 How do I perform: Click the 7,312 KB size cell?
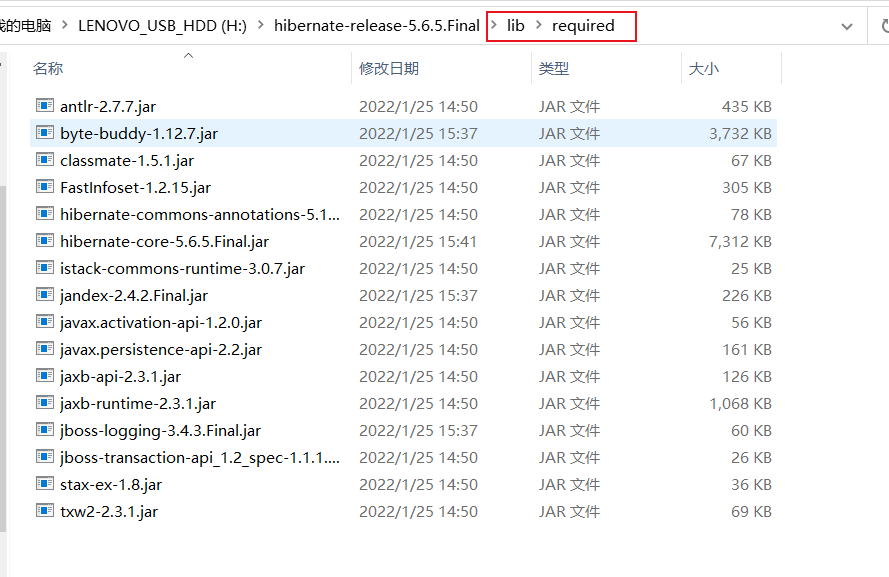740,242
